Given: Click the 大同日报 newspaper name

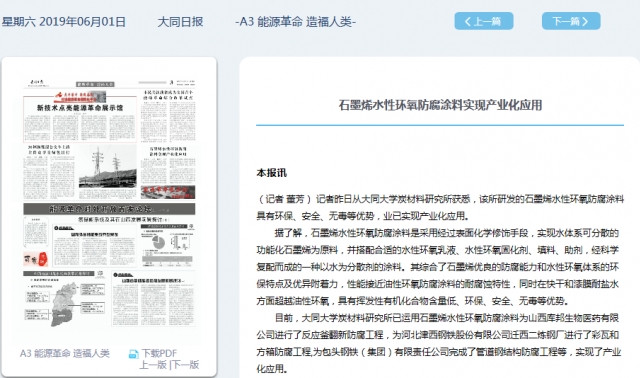Looking at the screenshot, I should [180, 22].
